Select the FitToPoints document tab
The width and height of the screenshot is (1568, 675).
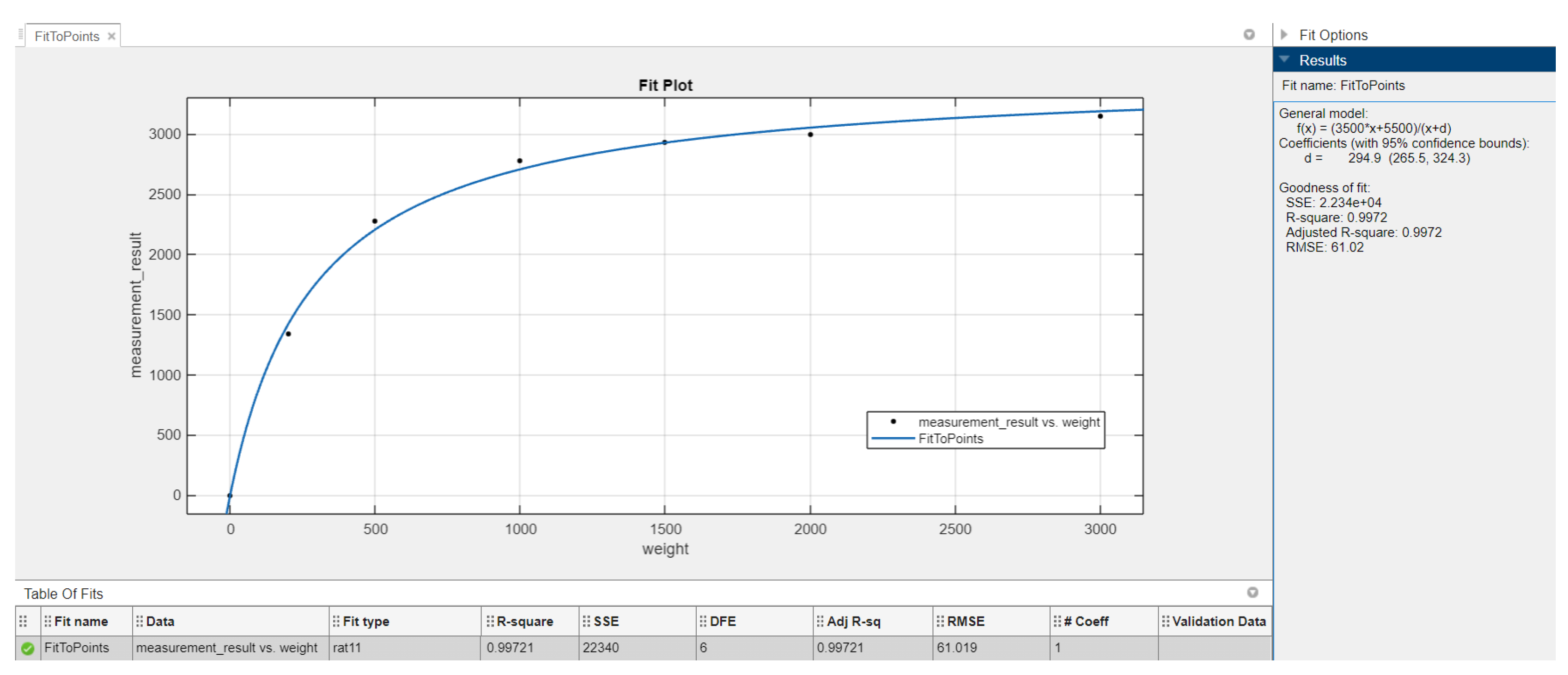pyautogui.click(x=66, y=37)
